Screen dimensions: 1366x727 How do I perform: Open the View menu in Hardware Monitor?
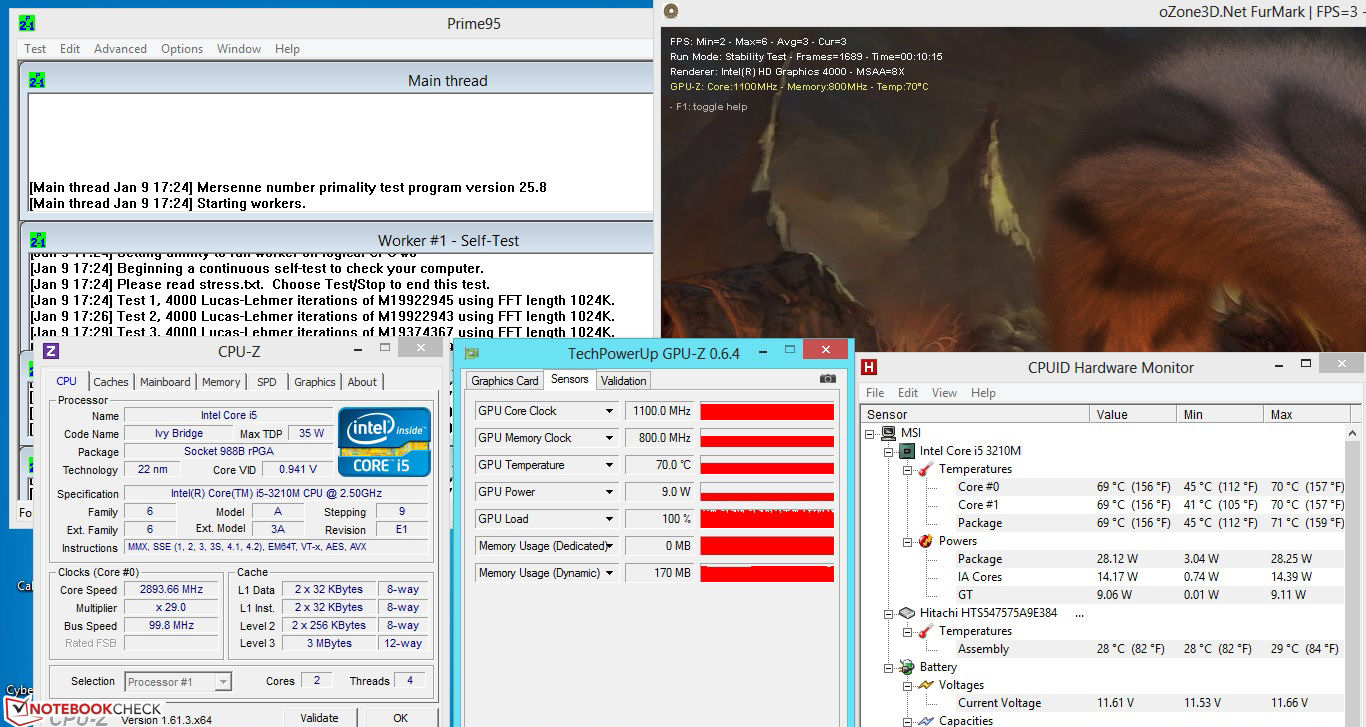pyautogui.click(x=944, y=393)
